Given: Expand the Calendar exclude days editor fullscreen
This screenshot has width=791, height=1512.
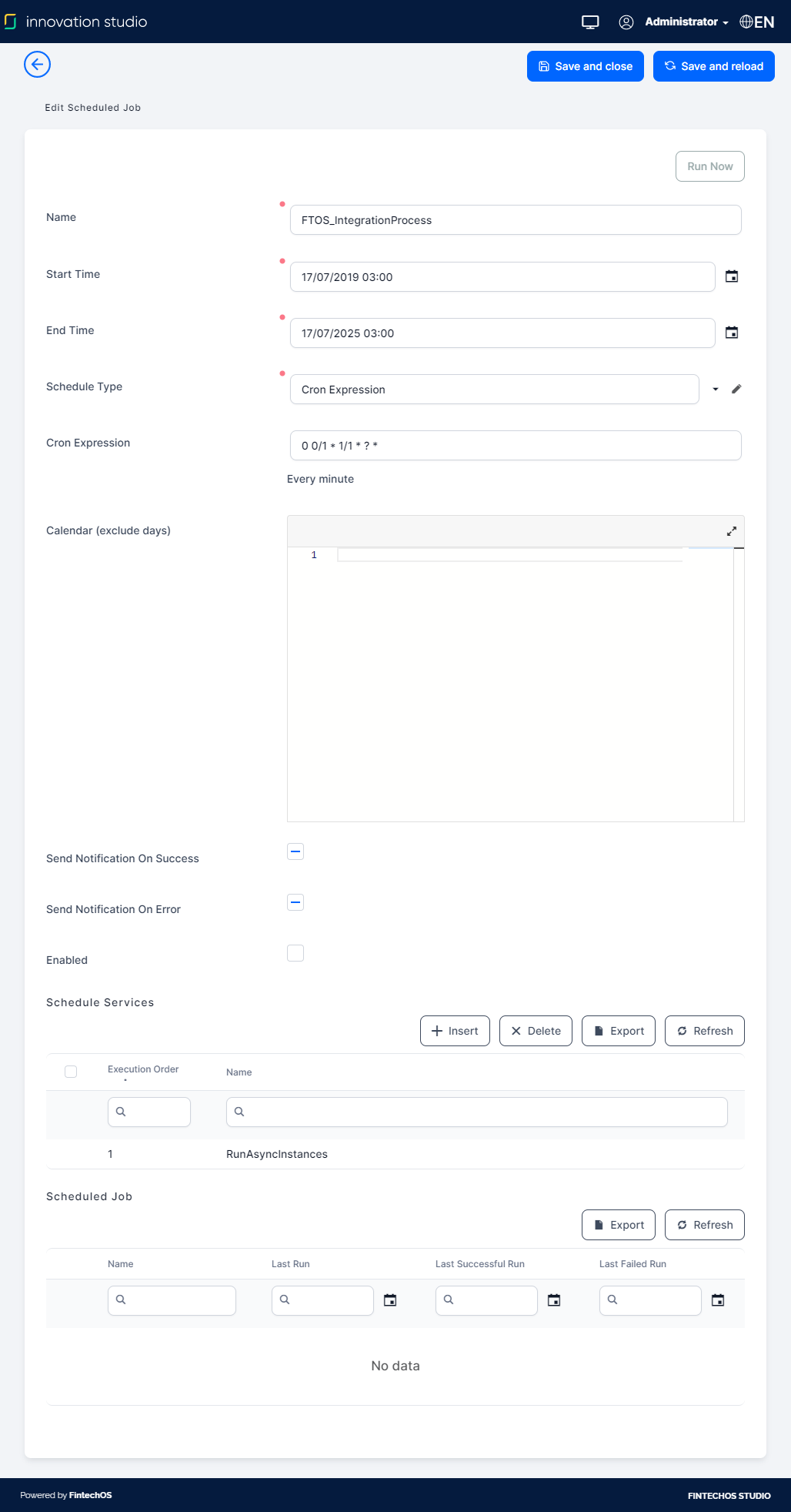Looking at the screenshot, I should (732, 531).
